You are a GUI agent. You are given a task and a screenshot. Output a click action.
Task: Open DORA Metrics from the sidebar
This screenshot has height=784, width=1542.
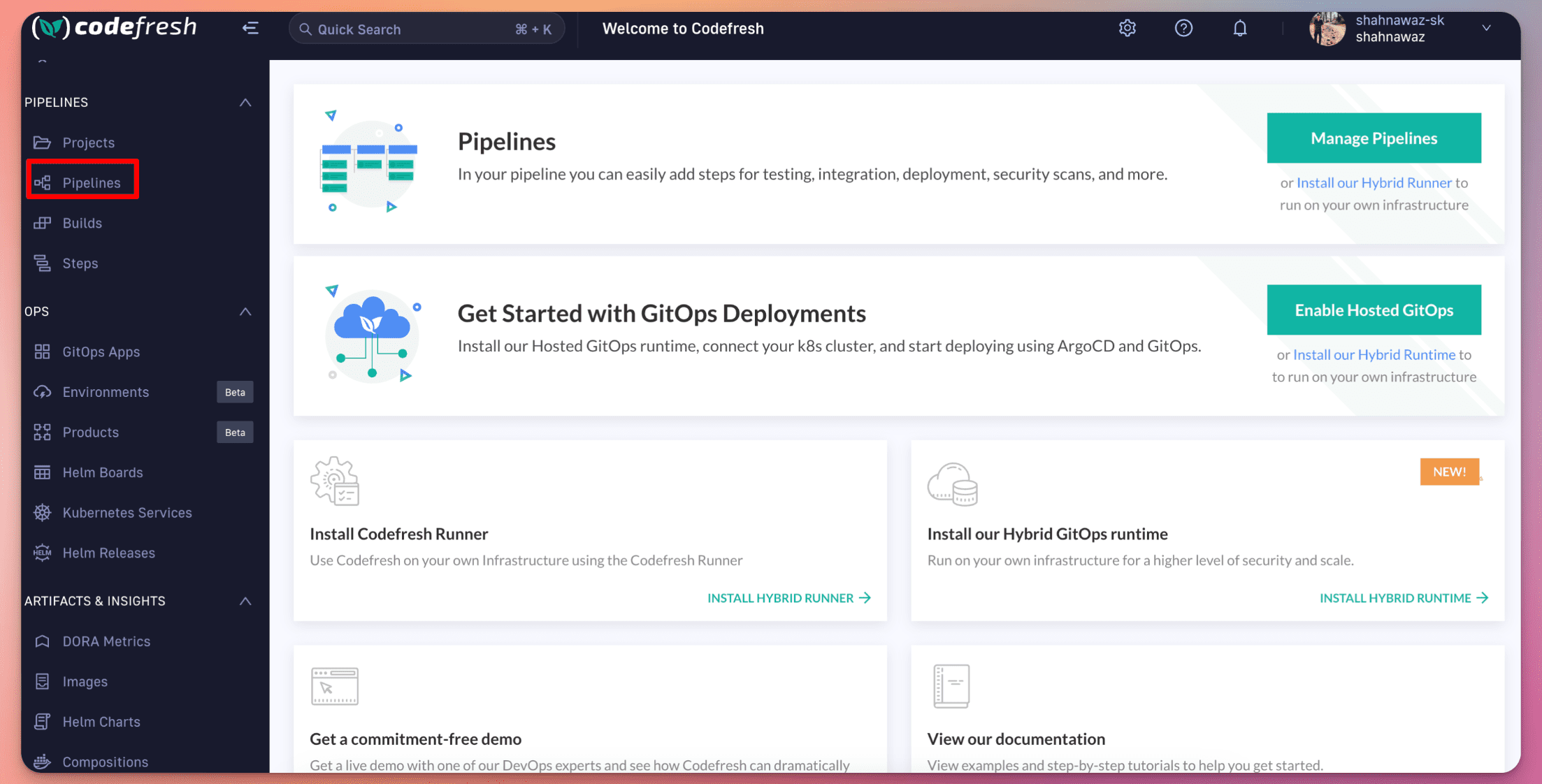106,641
